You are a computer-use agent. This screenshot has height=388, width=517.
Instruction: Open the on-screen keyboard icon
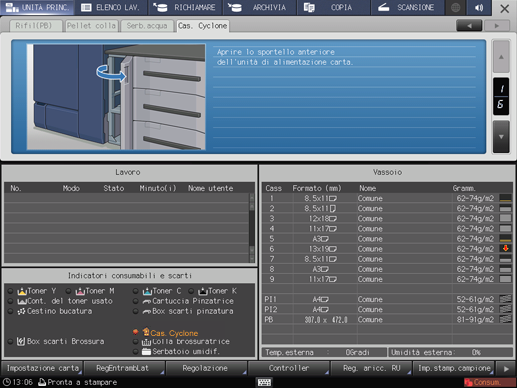[x=264, y=382]
